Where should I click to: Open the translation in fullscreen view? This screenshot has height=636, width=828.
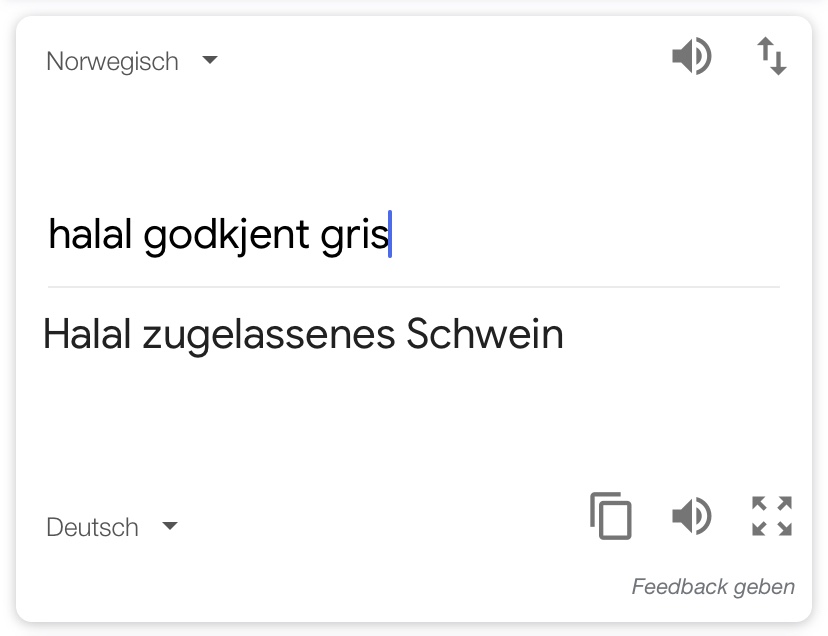(x=771, y=516)
